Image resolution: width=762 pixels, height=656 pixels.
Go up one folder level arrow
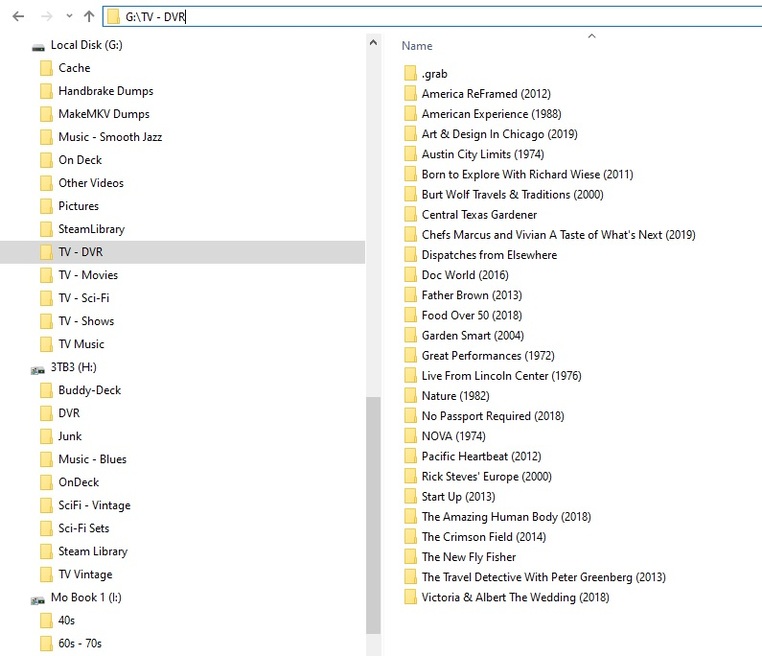[89, 16]
